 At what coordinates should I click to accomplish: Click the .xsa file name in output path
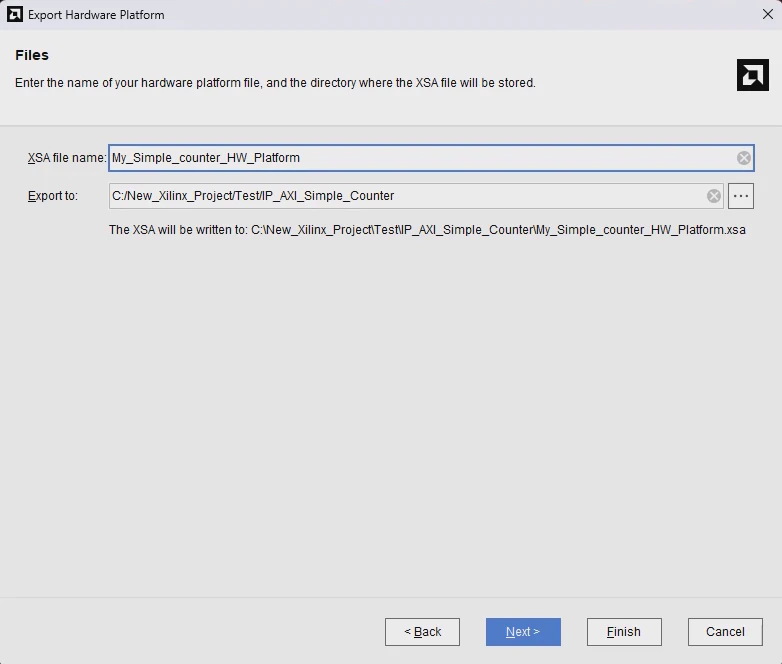pos(641,230)
